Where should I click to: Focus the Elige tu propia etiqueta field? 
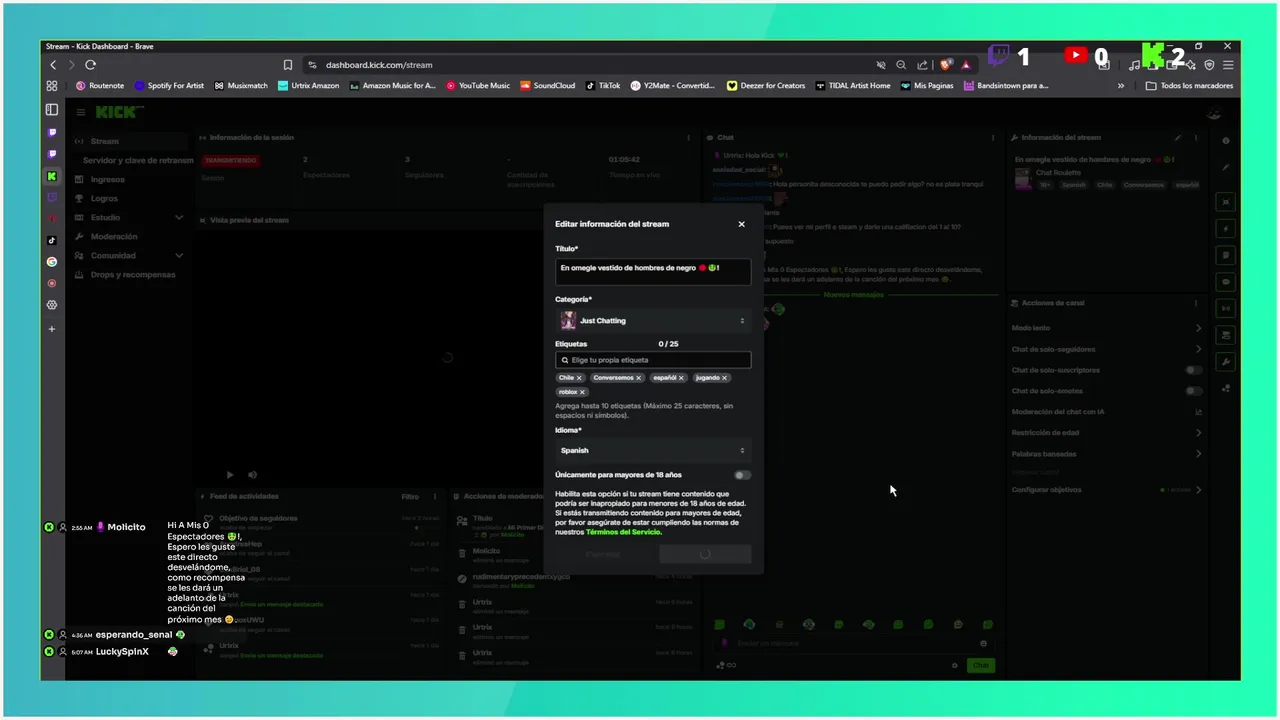tap(653, 360)
